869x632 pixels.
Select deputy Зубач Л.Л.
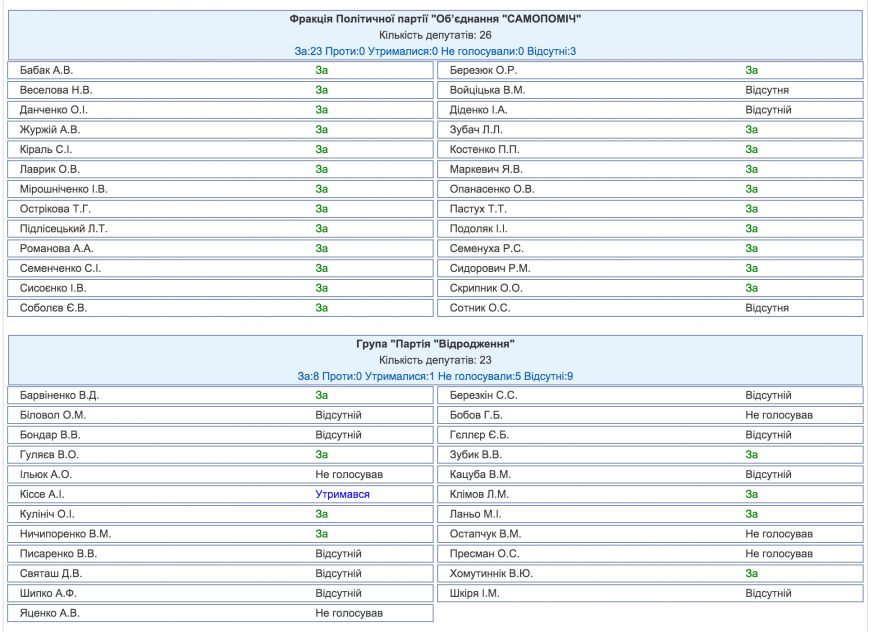point(476,130)
